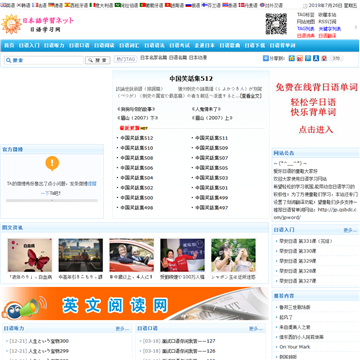Open headline 中国笑話集512

pos(191,79)
